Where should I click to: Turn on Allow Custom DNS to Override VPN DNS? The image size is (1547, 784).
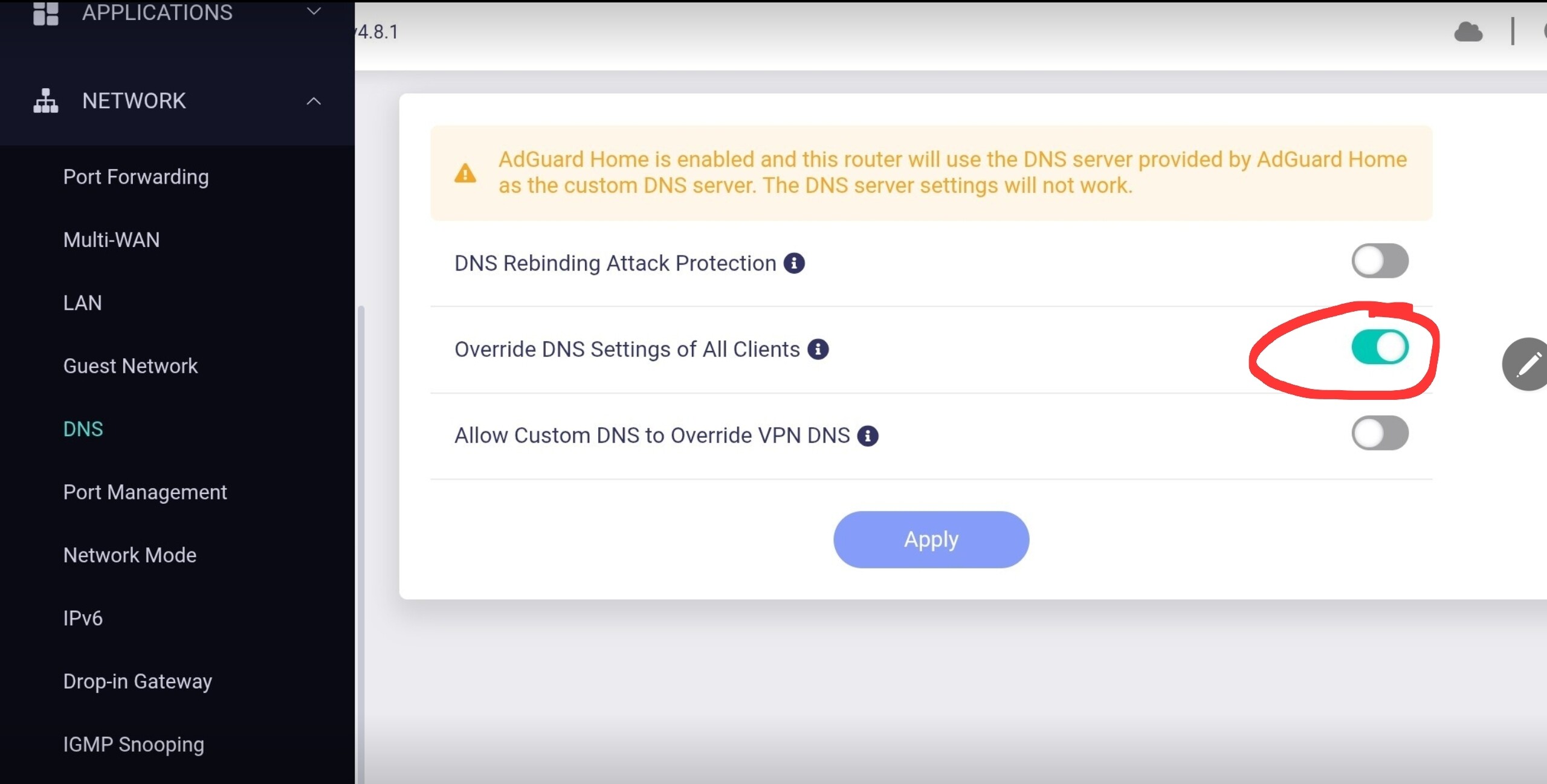1380,433
